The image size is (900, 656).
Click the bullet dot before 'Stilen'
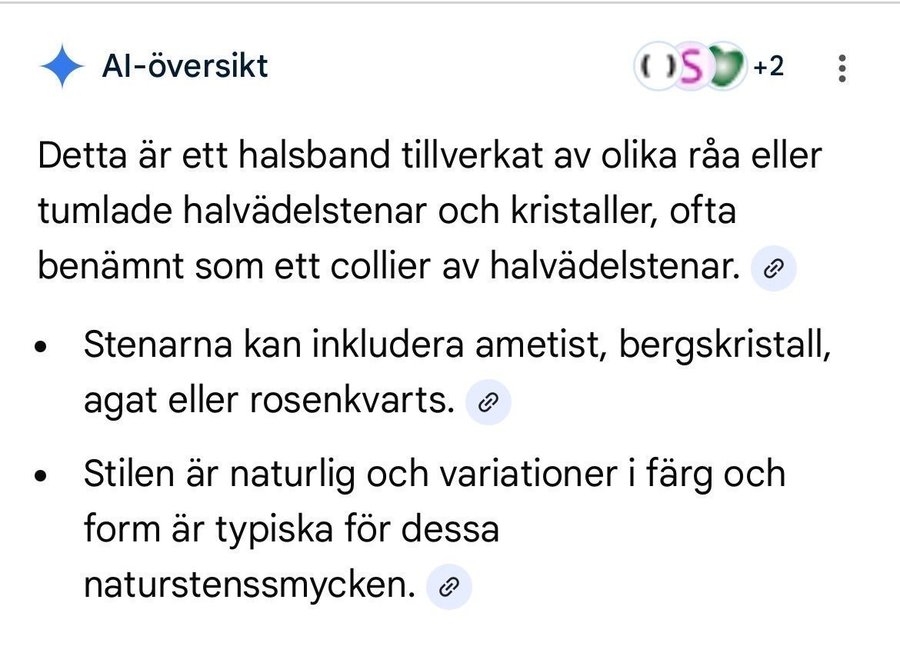[x=41, y=474]
